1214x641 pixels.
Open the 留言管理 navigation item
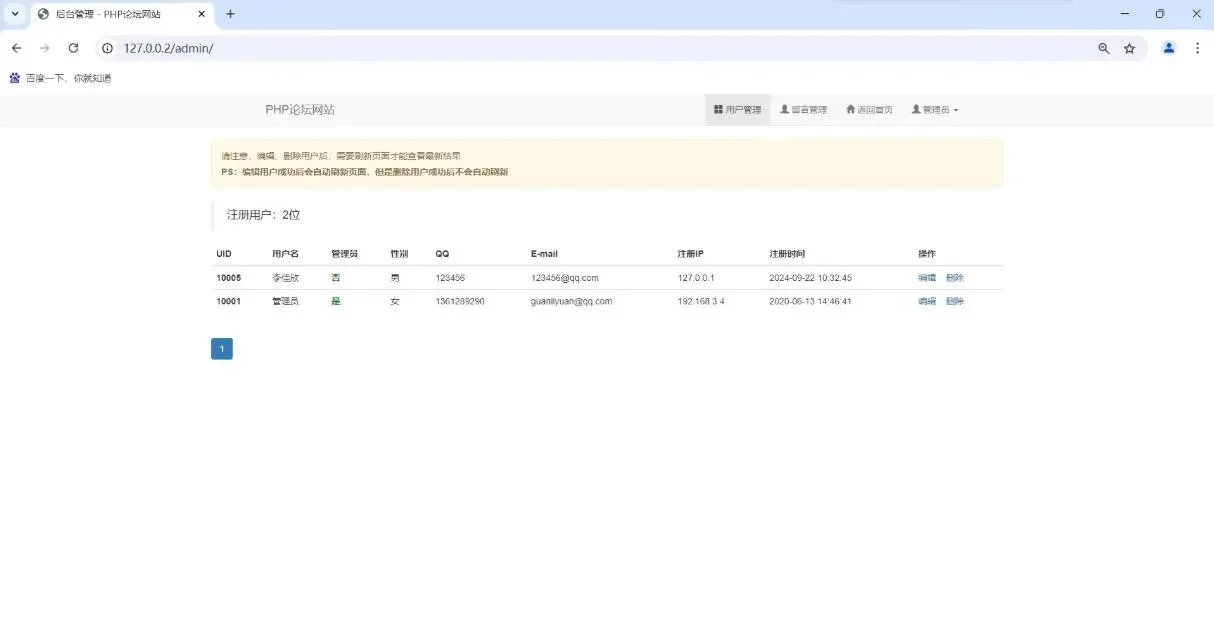pos(804,110)
